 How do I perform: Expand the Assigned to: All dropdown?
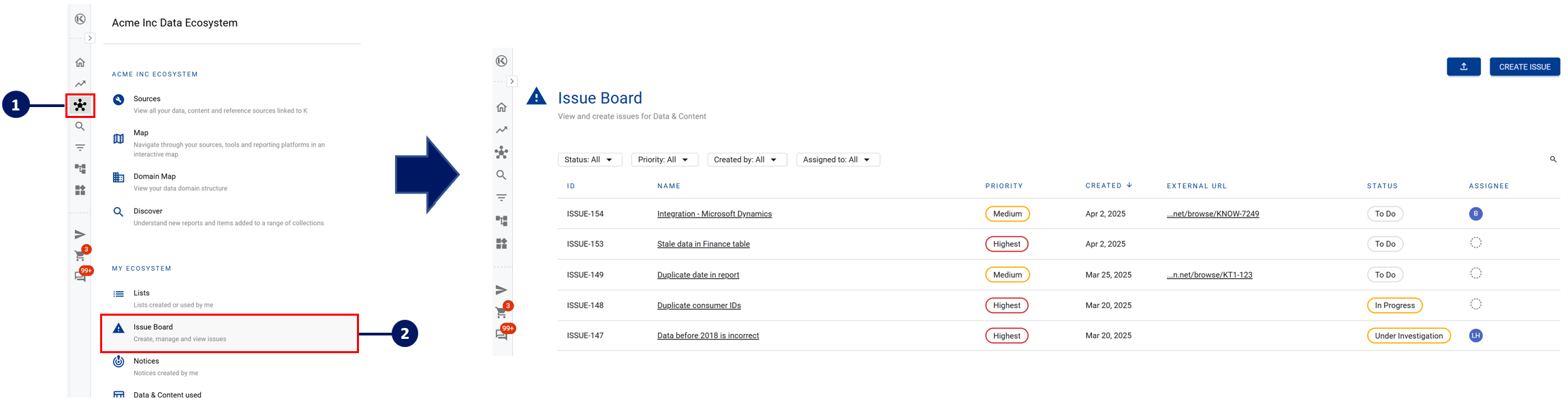coord(837,160)
